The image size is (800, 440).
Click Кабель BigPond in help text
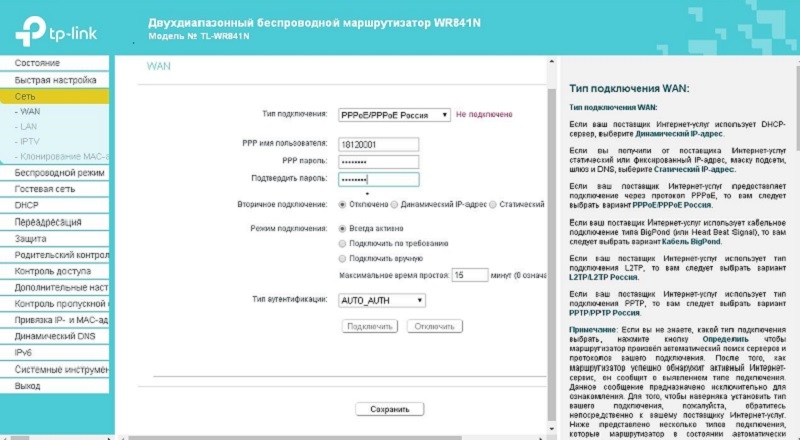click(691, 241)
